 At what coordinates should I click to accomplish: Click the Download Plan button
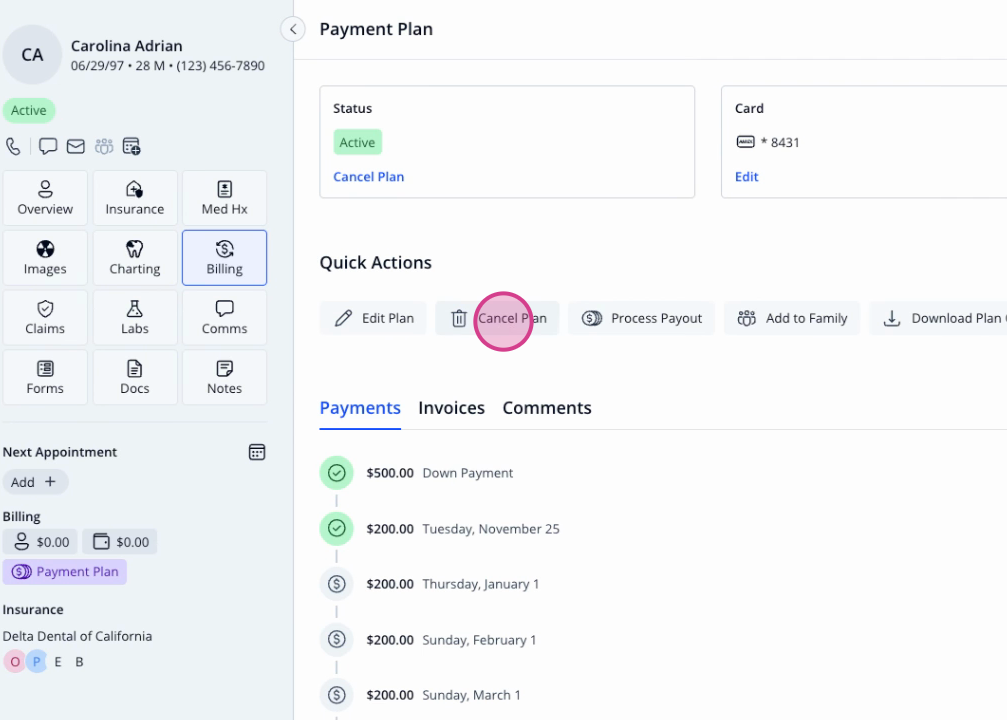coord(938,318)
